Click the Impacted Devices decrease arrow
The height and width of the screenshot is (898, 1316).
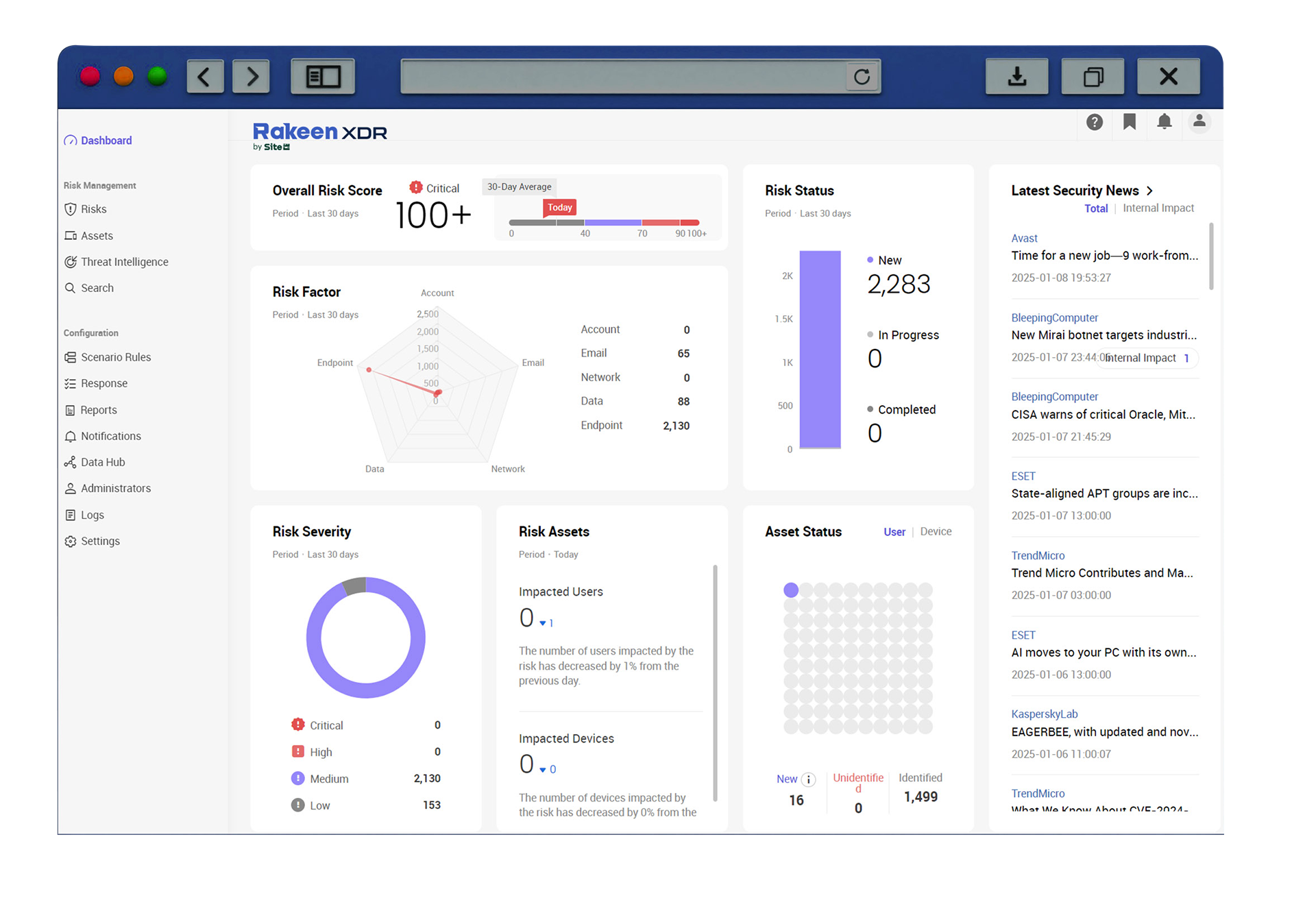pos(543,770)
